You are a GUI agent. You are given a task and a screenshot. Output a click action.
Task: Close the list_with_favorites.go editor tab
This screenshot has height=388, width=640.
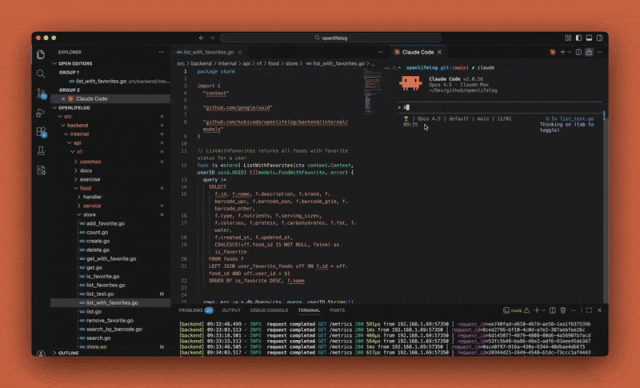[x=240, y=52]
